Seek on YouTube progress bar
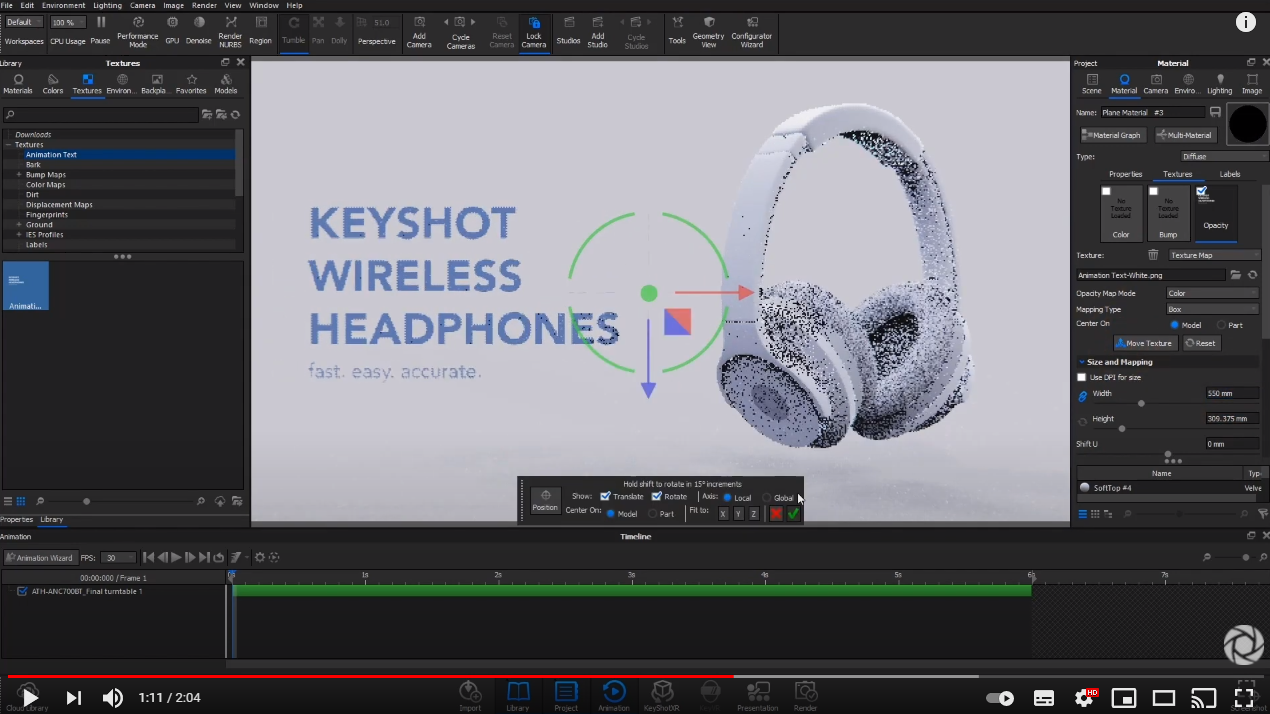The width and height of the screenshot is (1270, 714). pyautogui.click(x=635, y=677)
